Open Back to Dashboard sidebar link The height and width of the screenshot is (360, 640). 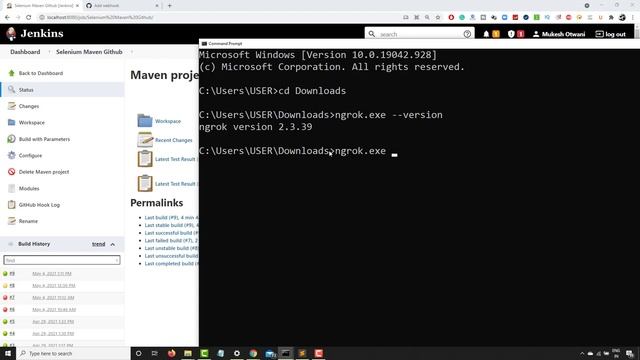pos(41,73)
